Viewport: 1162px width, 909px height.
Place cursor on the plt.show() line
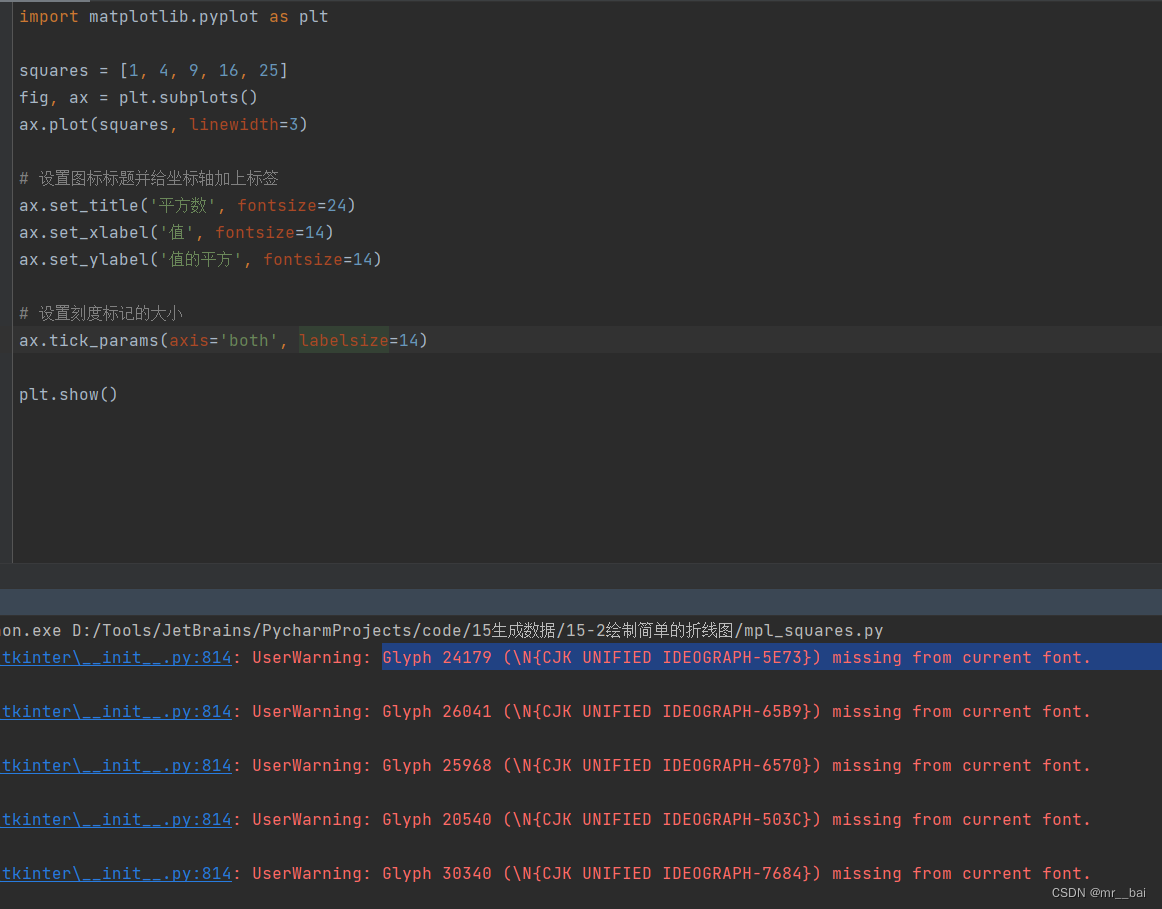click(x=68, y=394)
